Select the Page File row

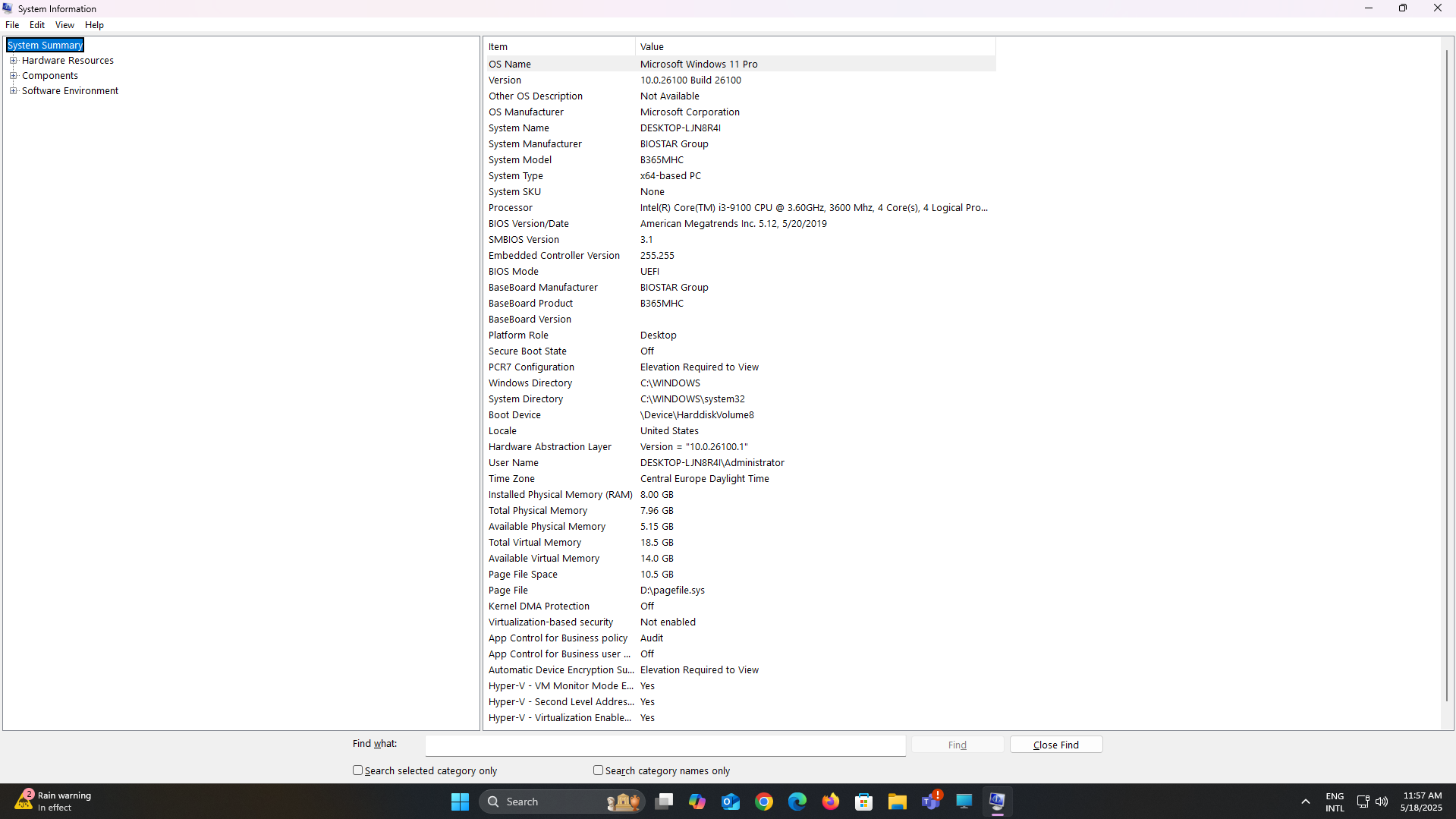741,591
